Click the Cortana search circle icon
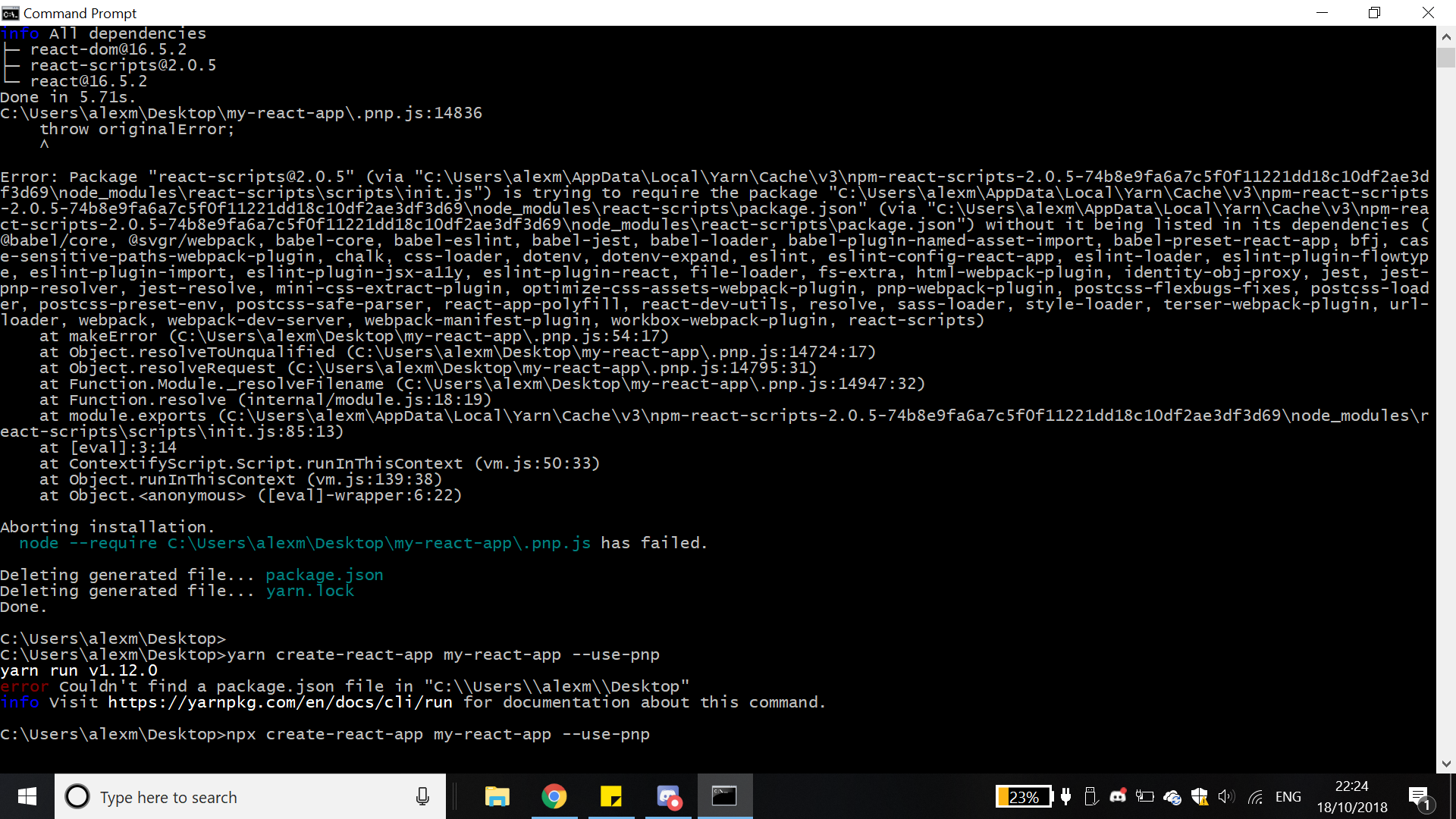 (77, 796)
